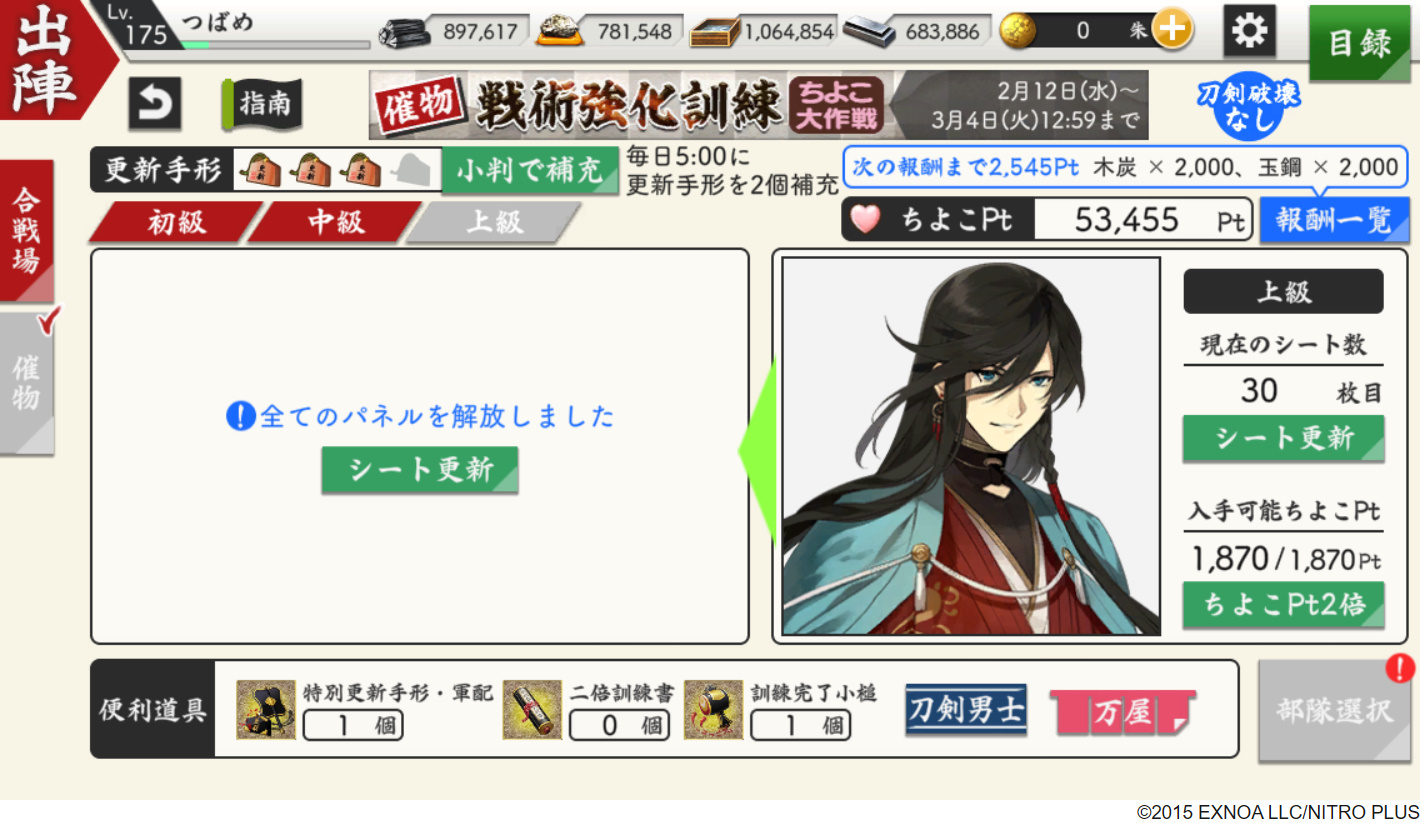
Task: Expand 報酬一覧 rewards list
Action: click(x=1333, y=220)
